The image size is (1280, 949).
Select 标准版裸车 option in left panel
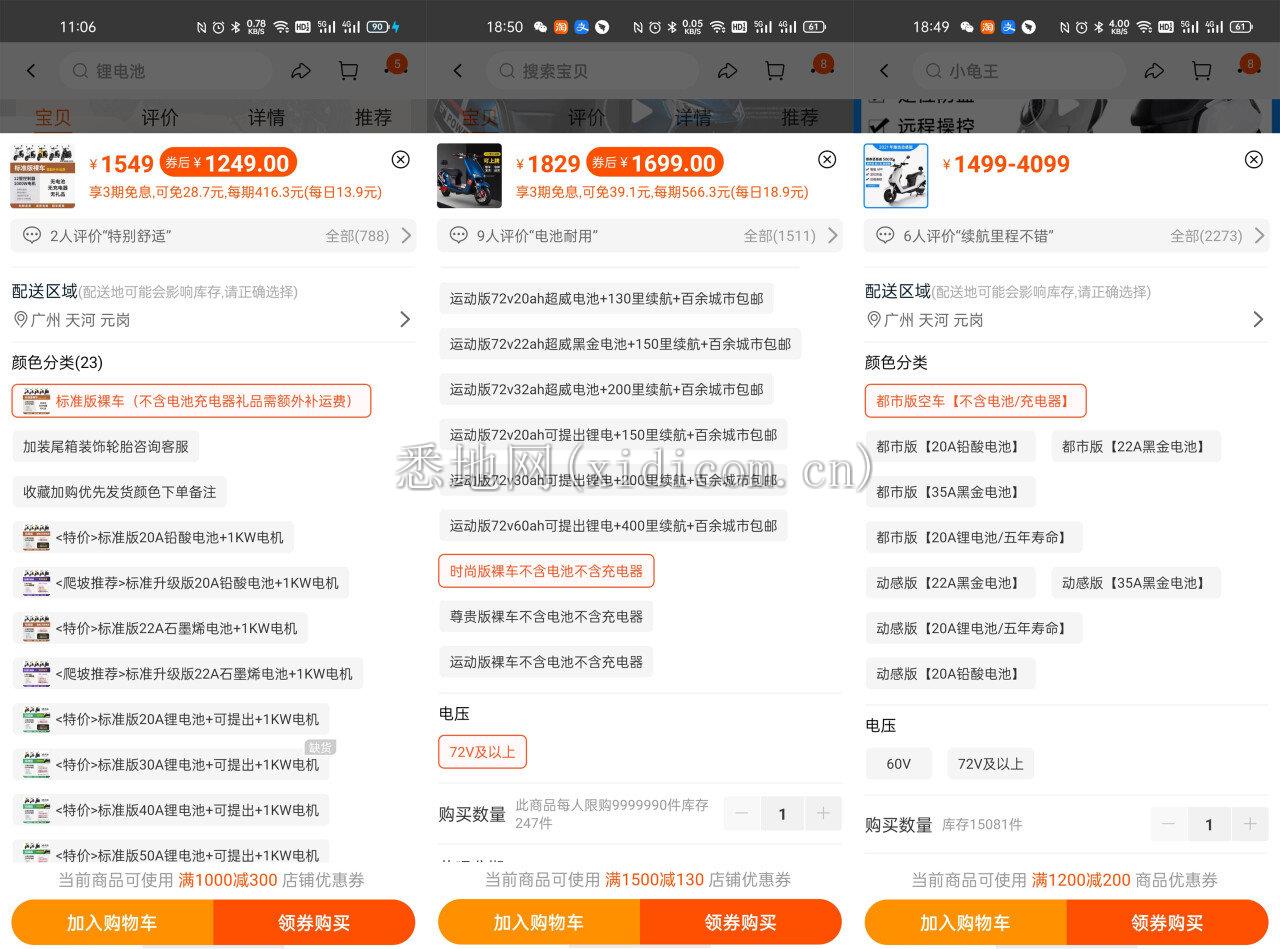point(191,401)
